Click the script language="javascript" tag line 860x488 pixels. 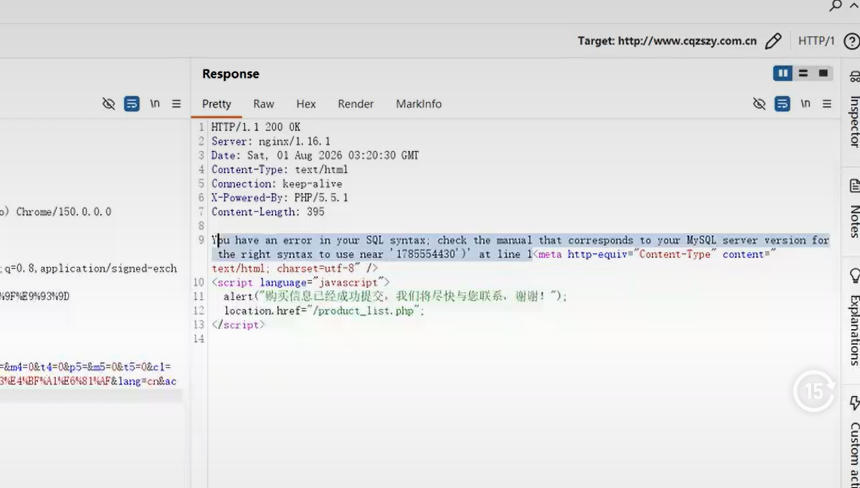(301, 283)
